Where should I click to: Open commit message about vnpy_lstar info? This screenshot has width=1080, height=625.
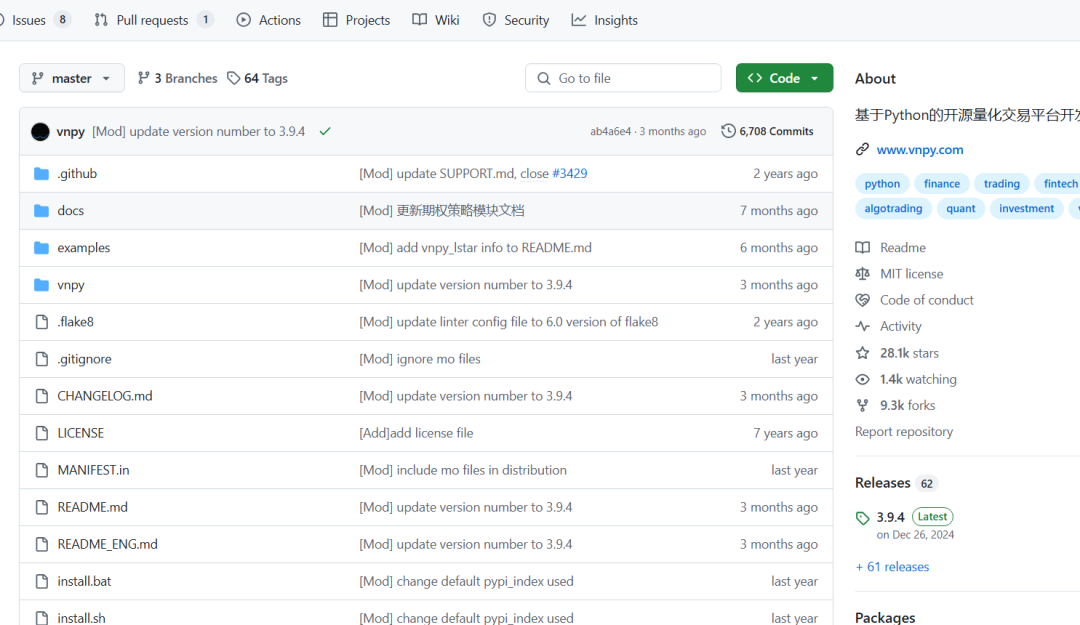[x=475, y=248]
